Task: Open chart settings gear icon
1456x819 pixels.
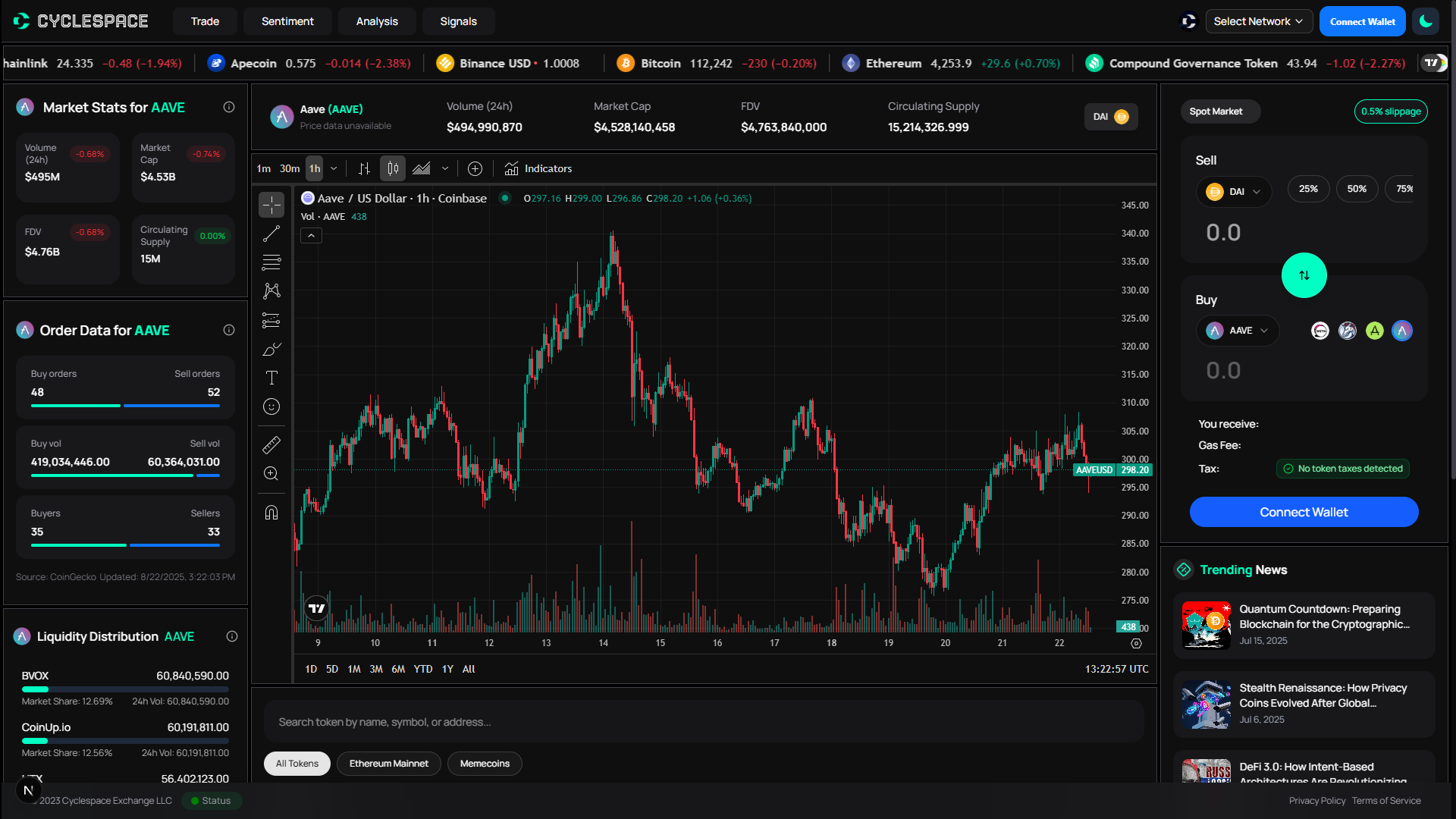Action: (1136, 643)
